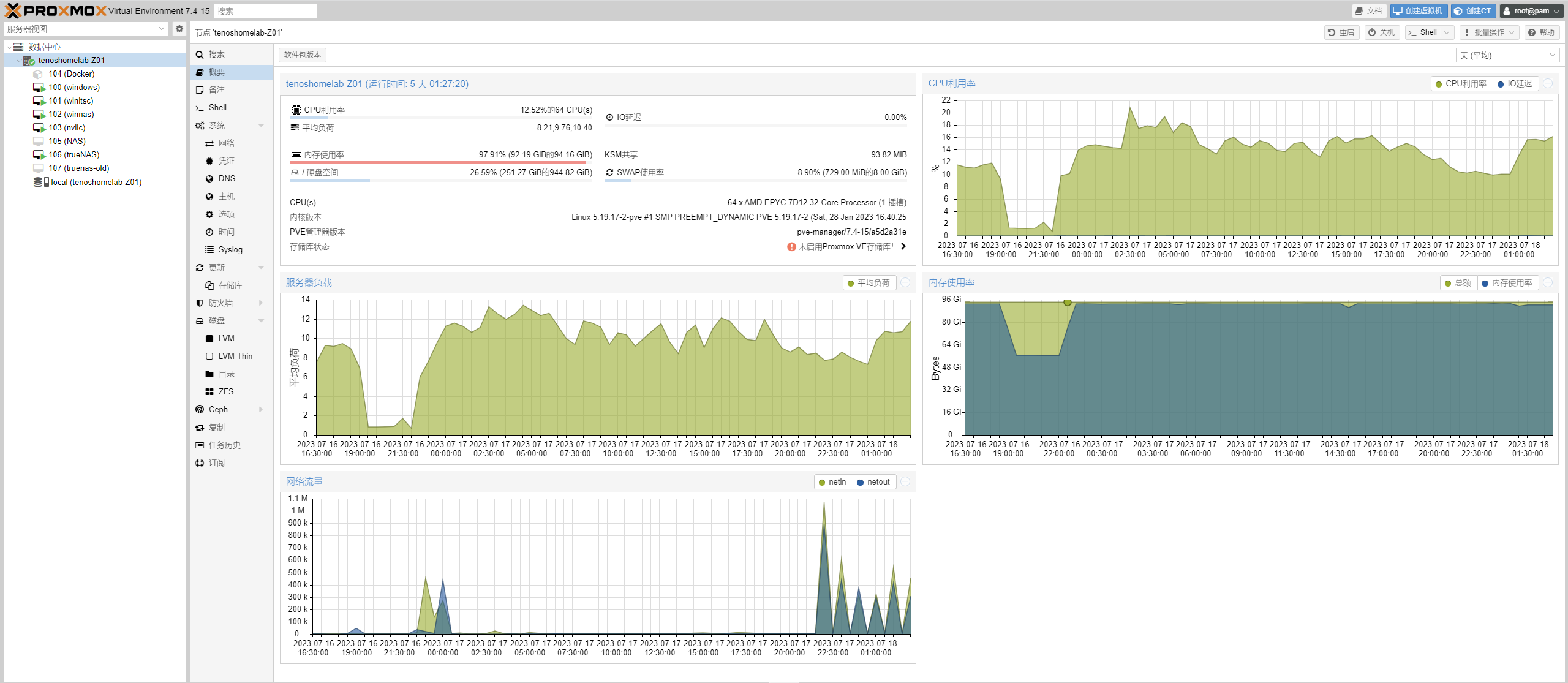Click the time (时间) clock icon
The width and height of the screenshot is (1568, 683).
point(209,232)
